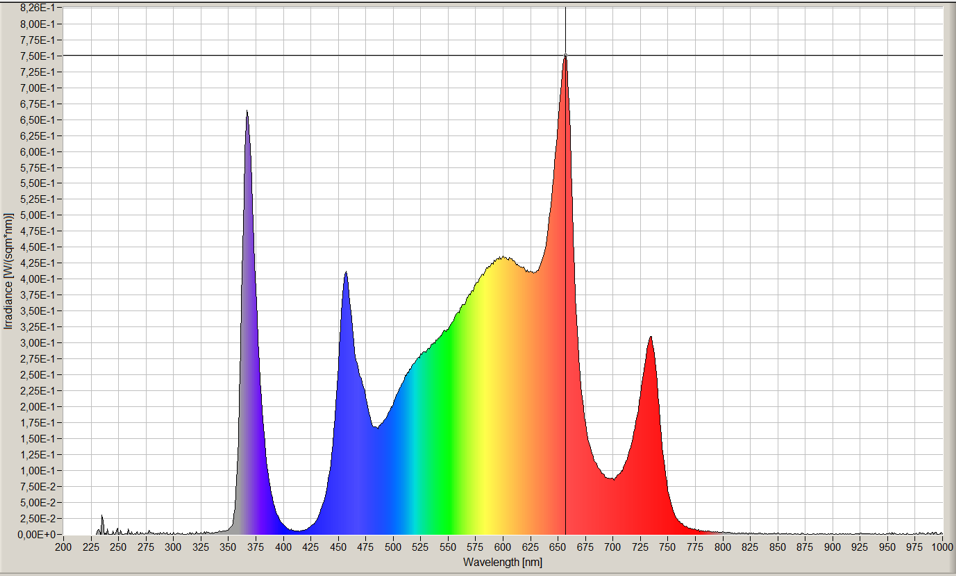The width and height of the screenshot is (956, 576).
Task: Click the '375' wavelength tick label
Action: tap(255, 547)
